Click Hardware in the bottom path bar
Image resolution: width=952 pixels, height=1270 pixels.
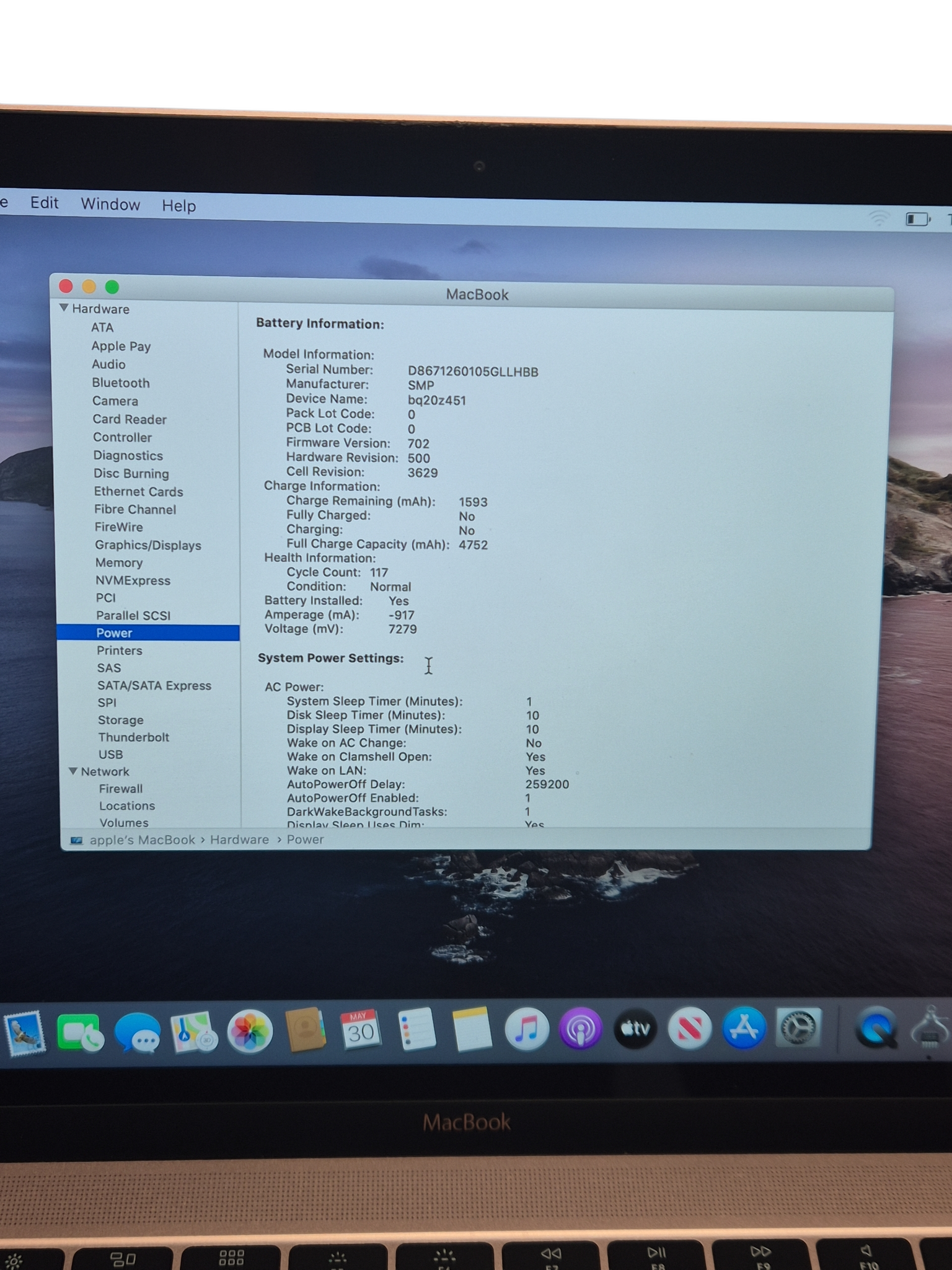click(239, 840)
